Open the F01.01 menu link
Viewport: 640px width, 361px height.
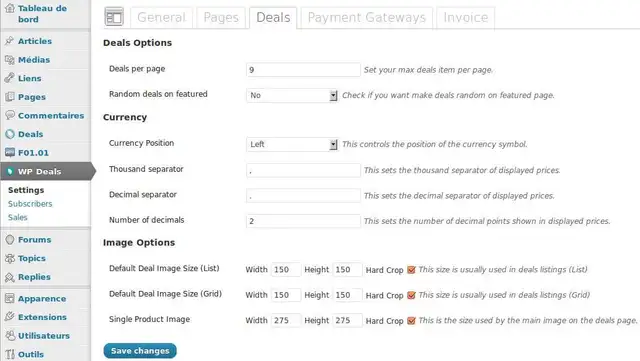pyautogui.click(x=33, y=153)
